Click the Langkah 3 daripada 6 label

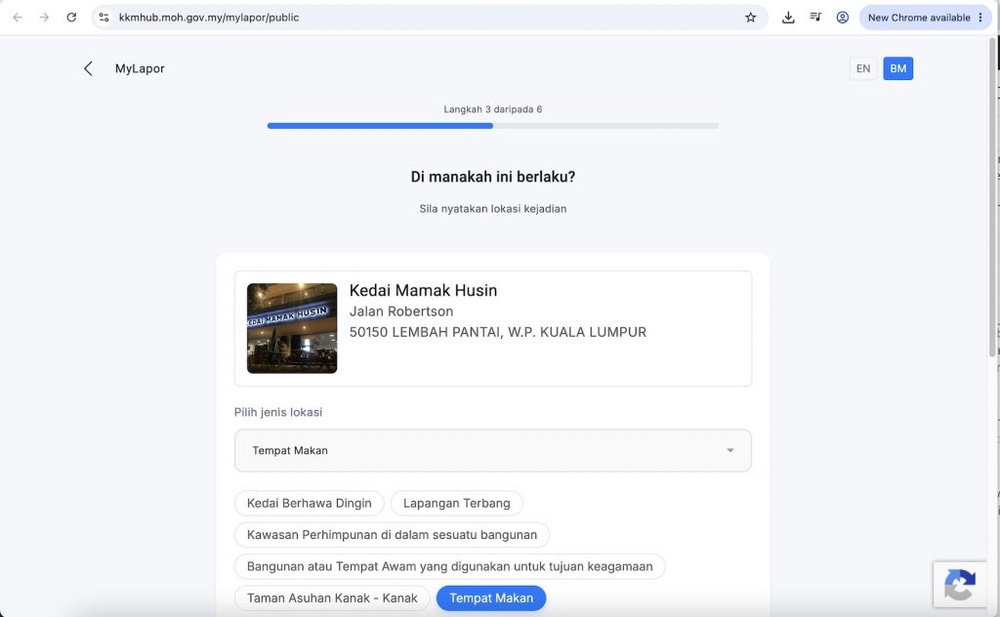(x=493, y=109)
